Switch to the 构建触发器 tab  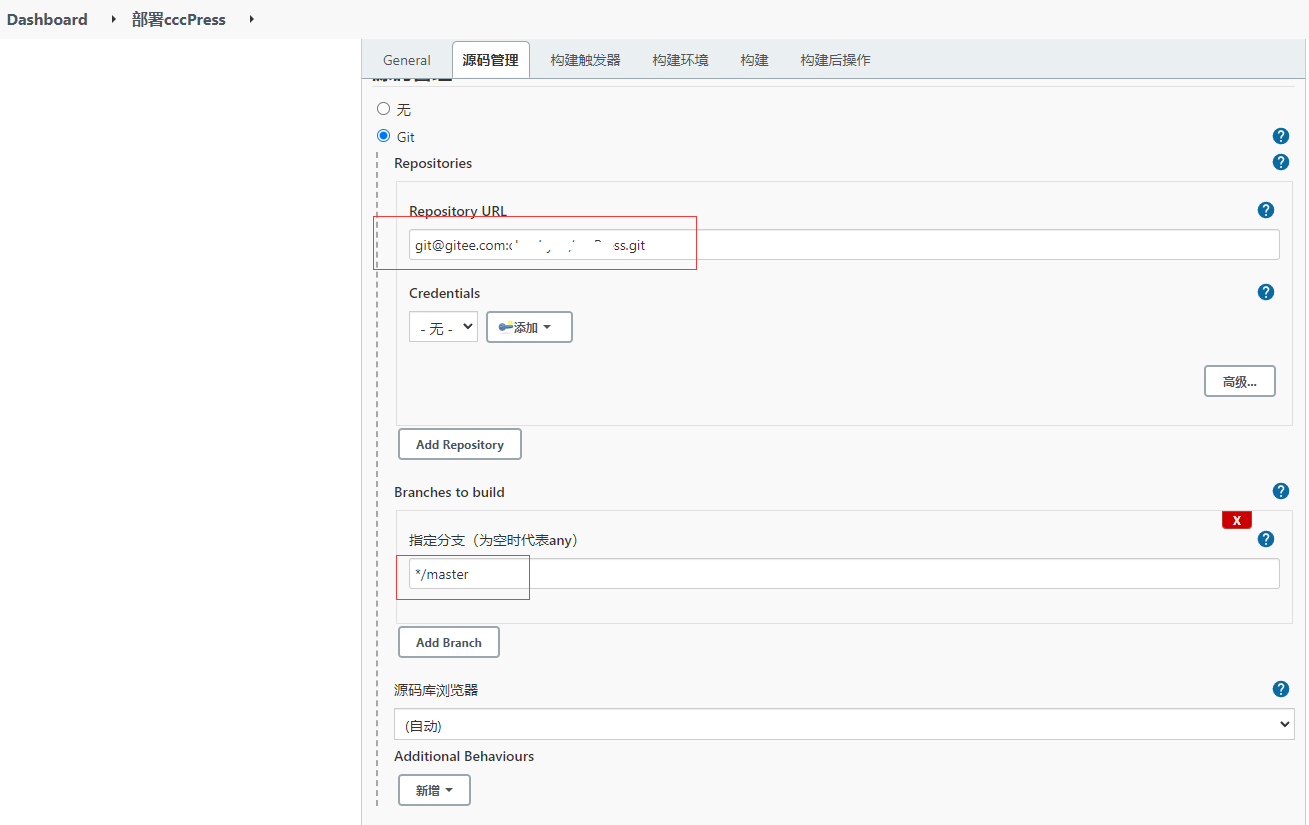coord(585,60)
